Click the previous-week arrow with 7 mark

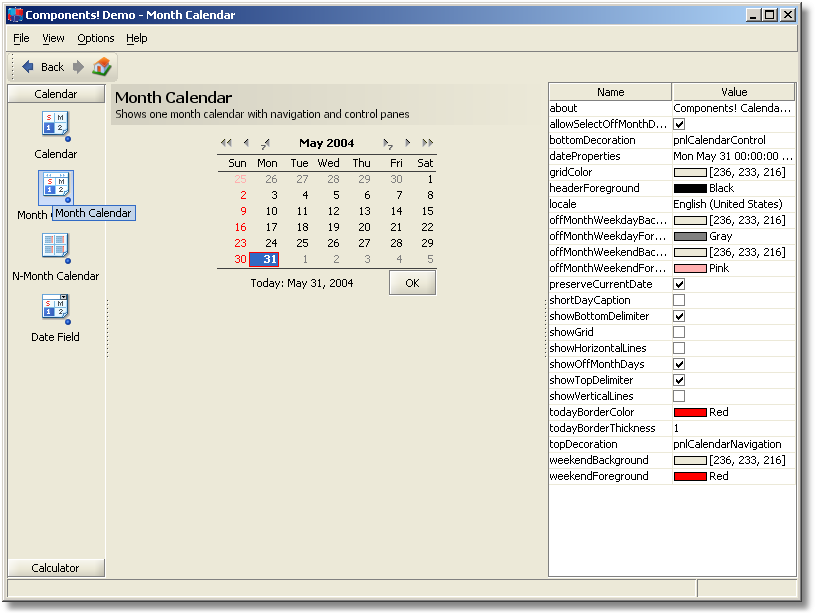tap(266, 143)
